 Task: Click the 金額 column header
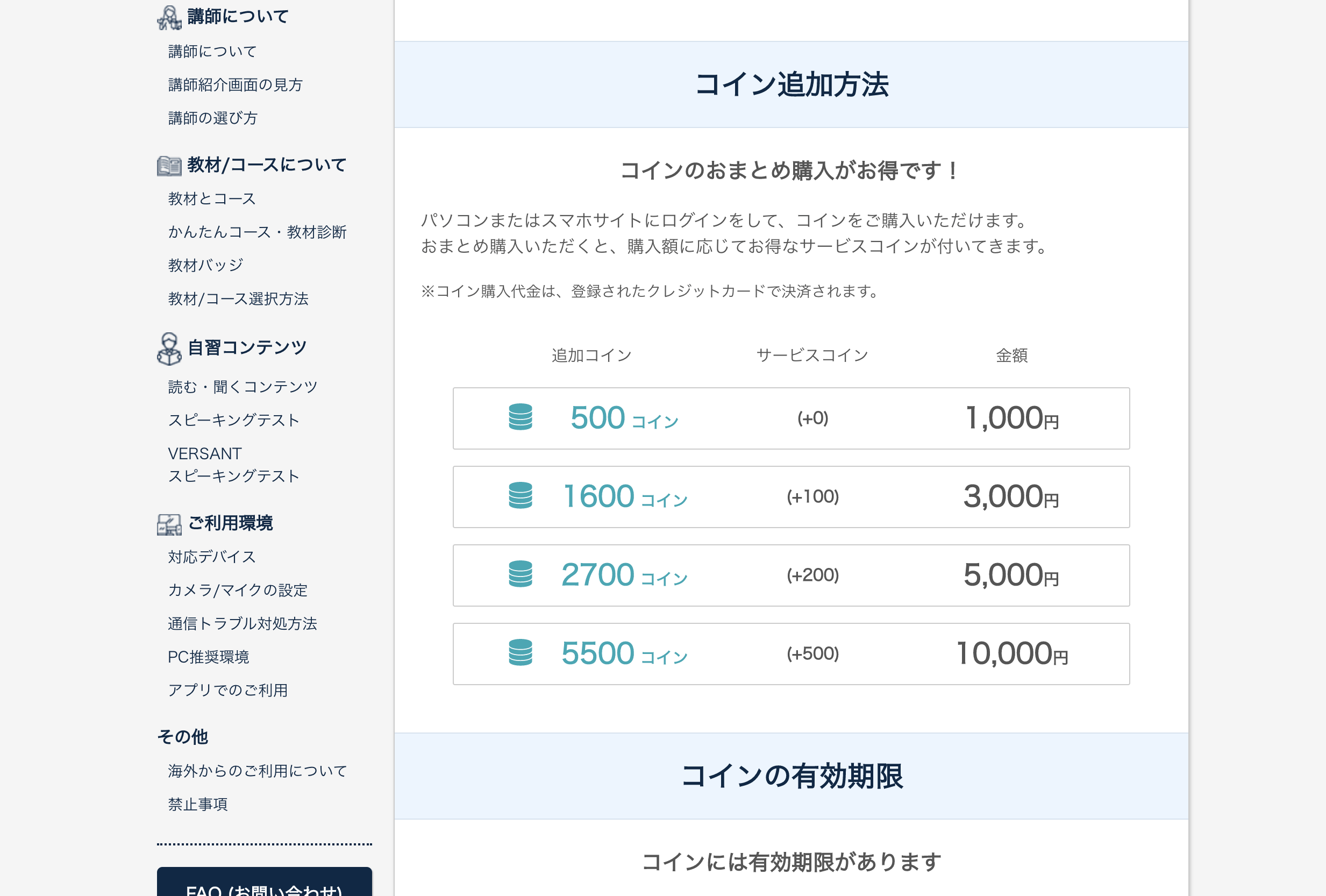coord(1011,355)
